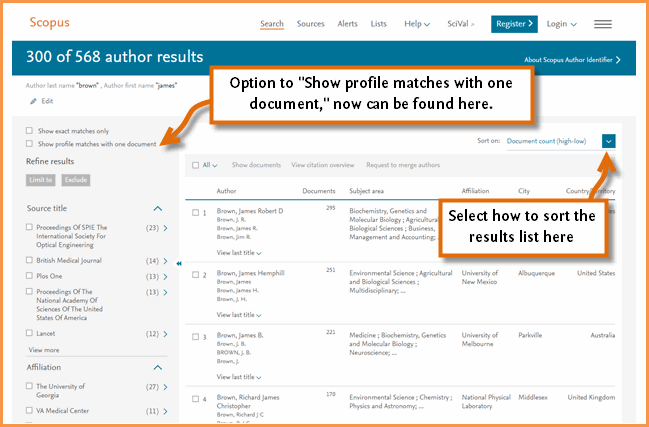
Task: Check Plos One source filter
Action: coord(29,276)
